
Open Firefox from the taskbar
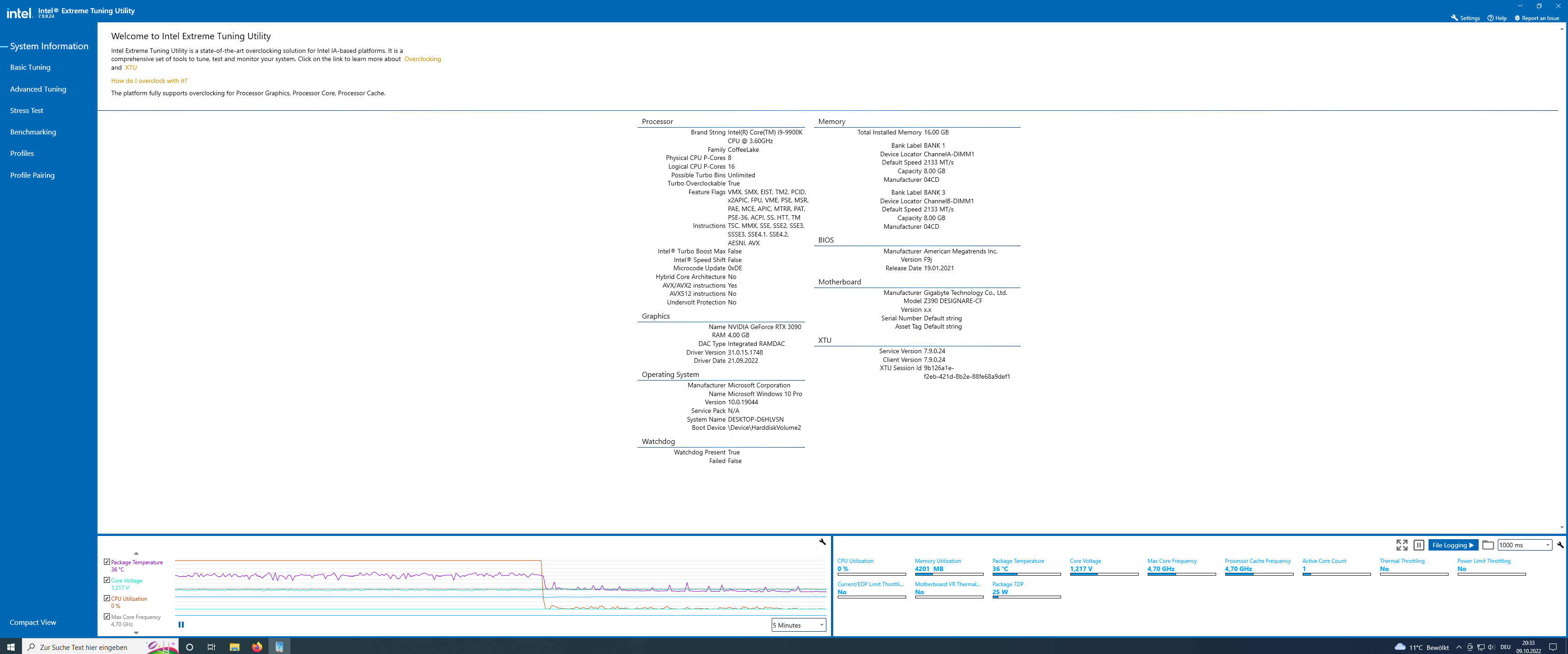257,647
